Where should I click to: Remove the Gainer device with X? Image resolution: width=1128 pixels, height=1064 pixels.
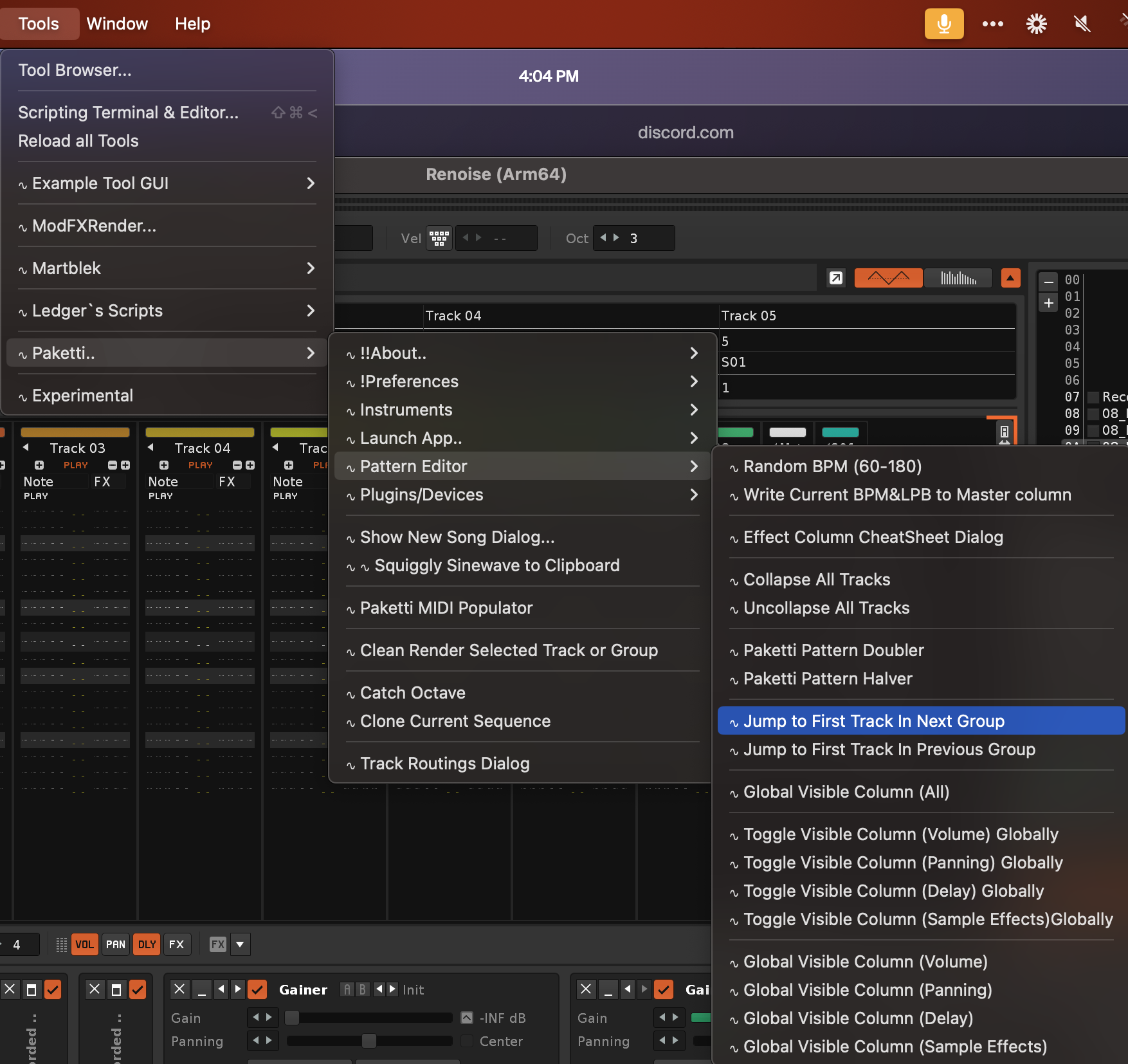[x=179, y=989]
